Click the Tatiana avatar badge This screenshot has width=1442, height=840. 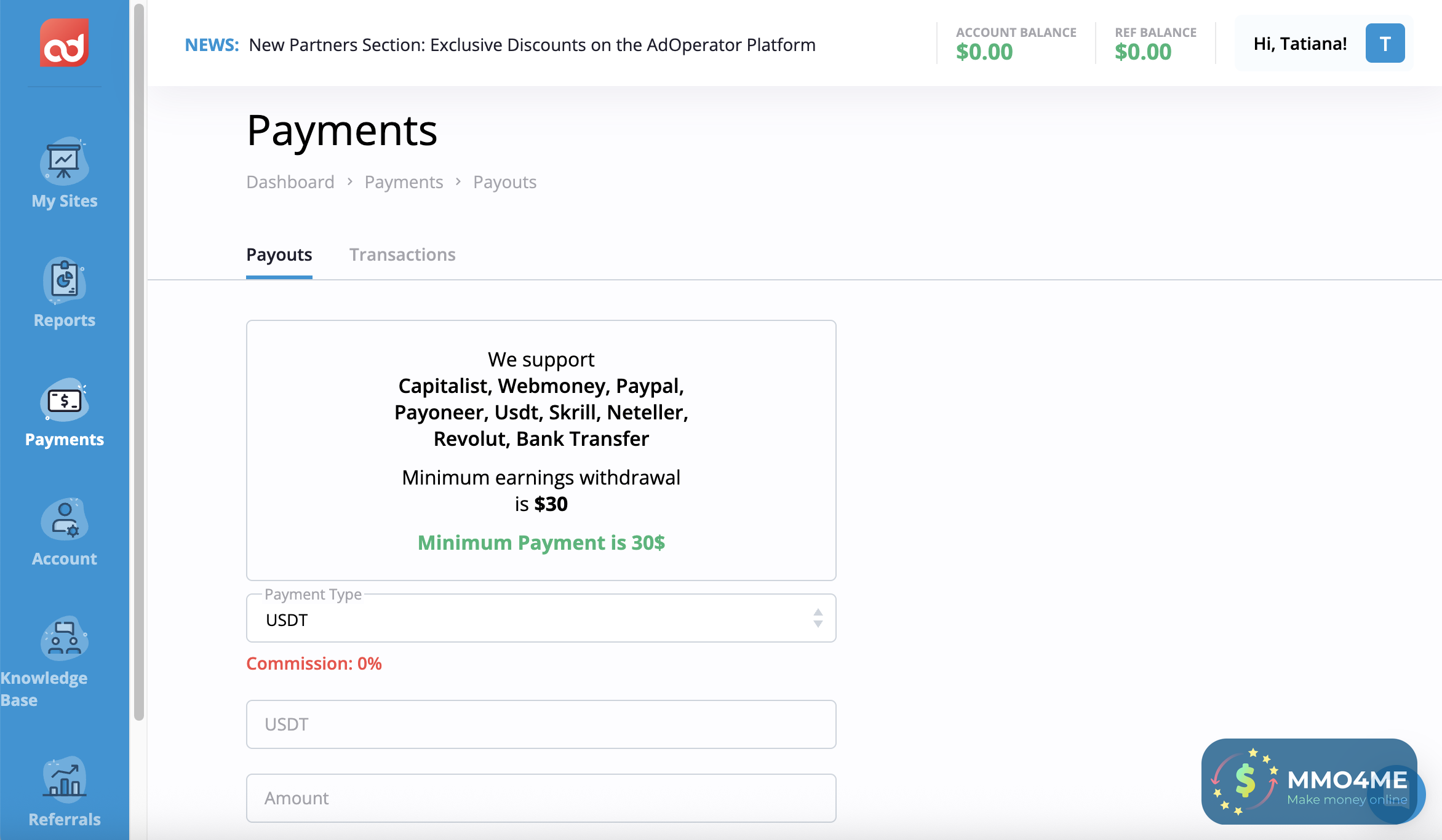[x=1385, y=43]
